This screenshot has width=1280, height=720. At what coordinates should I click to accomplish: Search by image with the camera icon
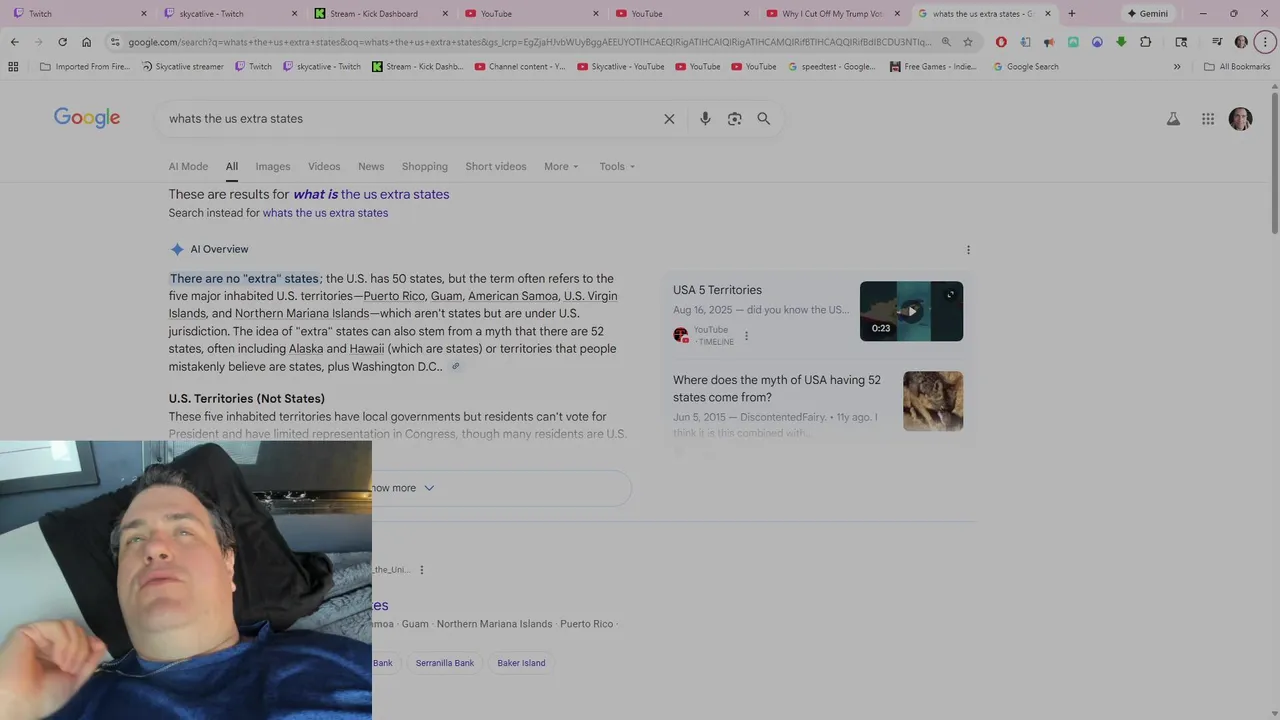[735, 119]
